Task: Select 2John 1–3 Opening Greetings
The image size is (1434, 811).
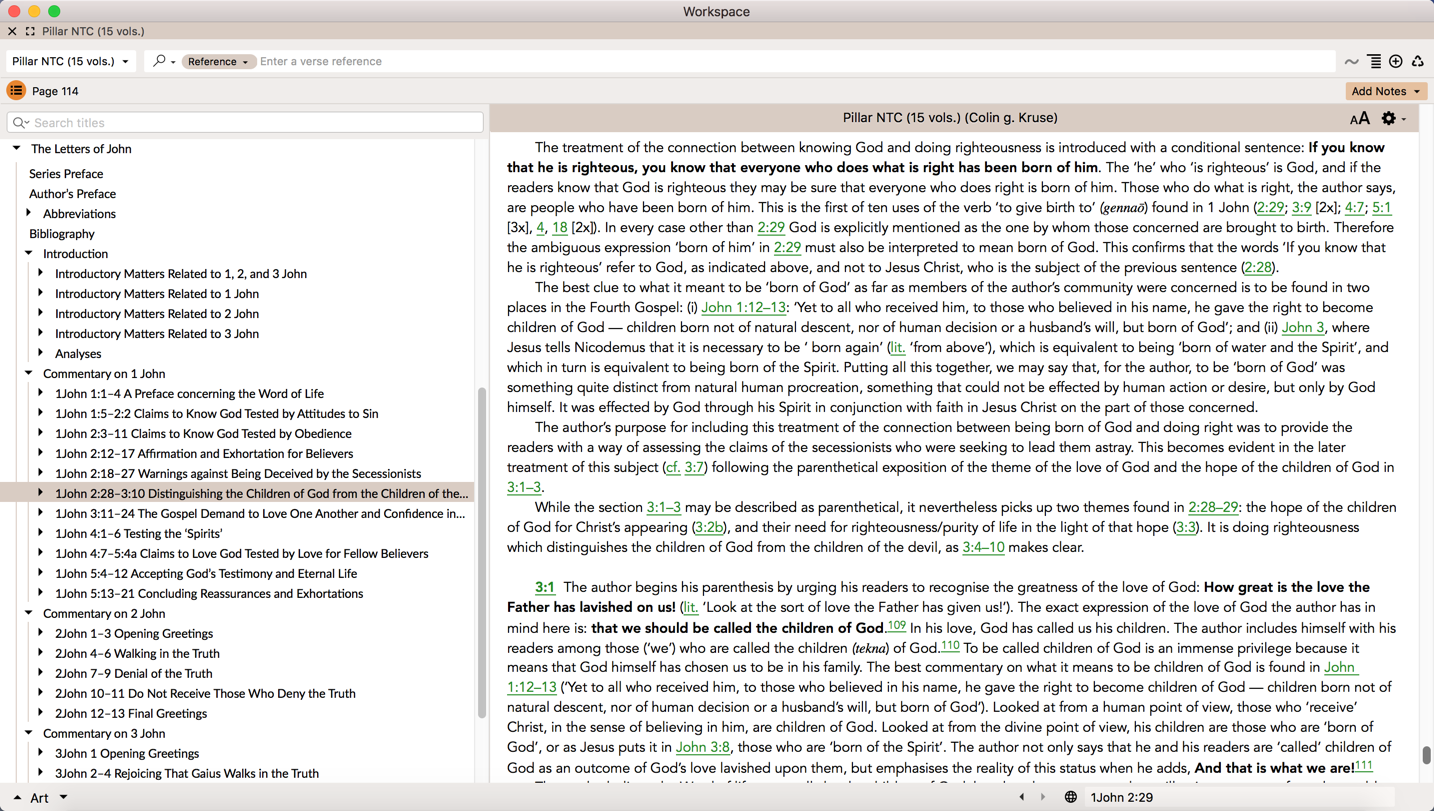Action: coord(134,634)
